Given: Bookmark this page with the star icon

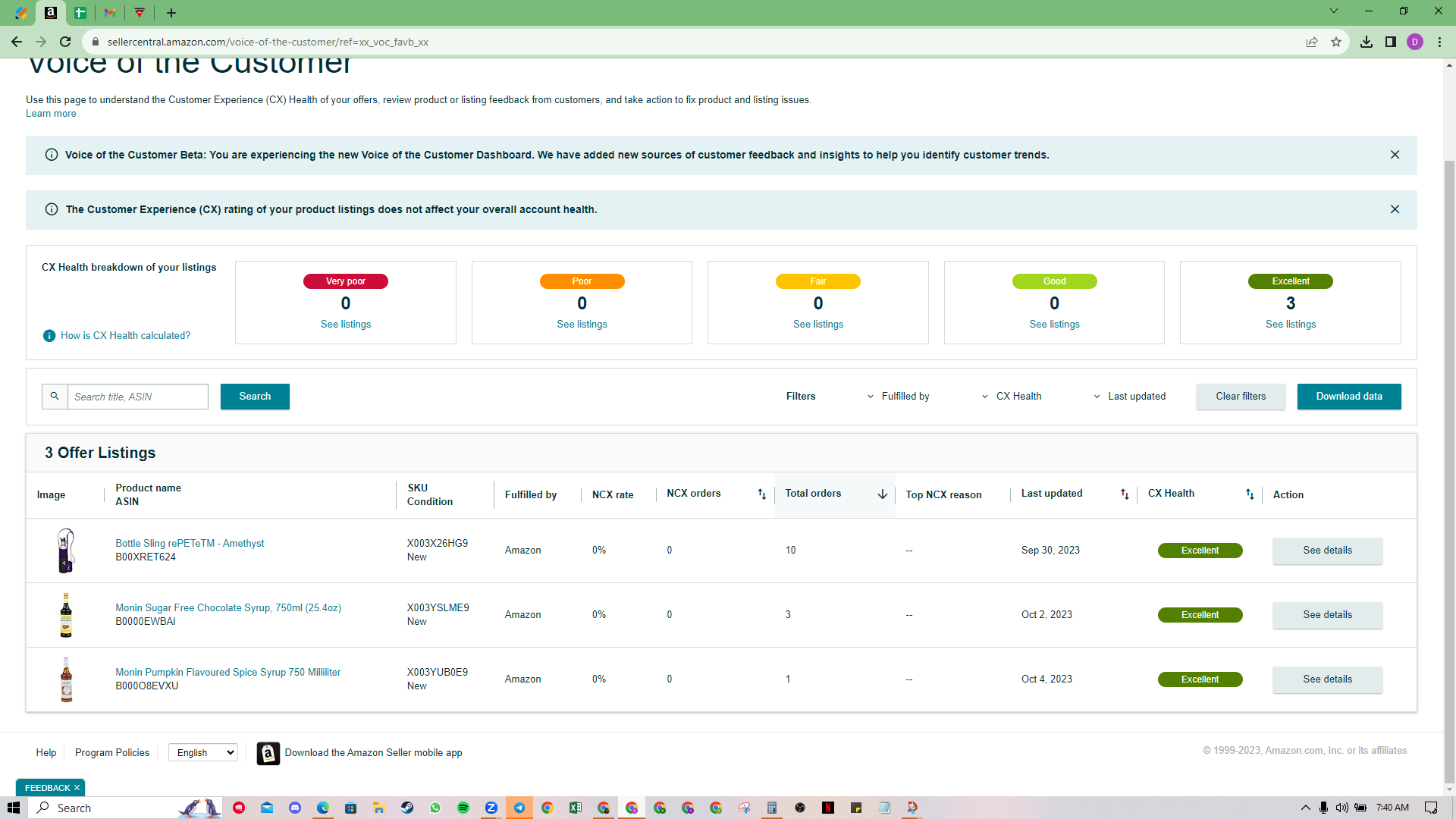Looking at the screenshot, I should (1336, 42).
